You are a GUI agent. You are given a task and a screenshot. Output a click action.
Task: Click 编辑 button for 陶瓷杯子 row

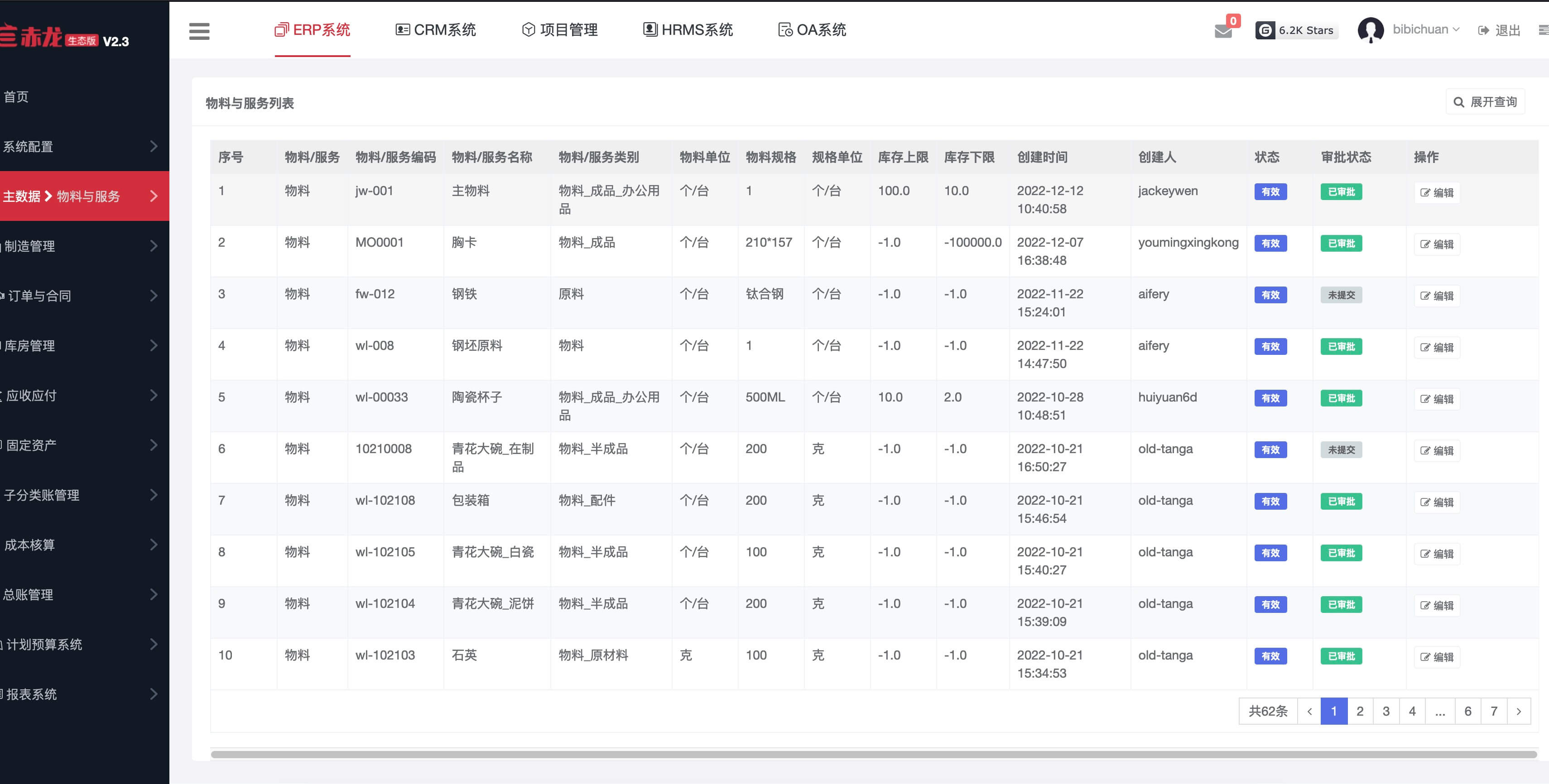coord(1437,399)
